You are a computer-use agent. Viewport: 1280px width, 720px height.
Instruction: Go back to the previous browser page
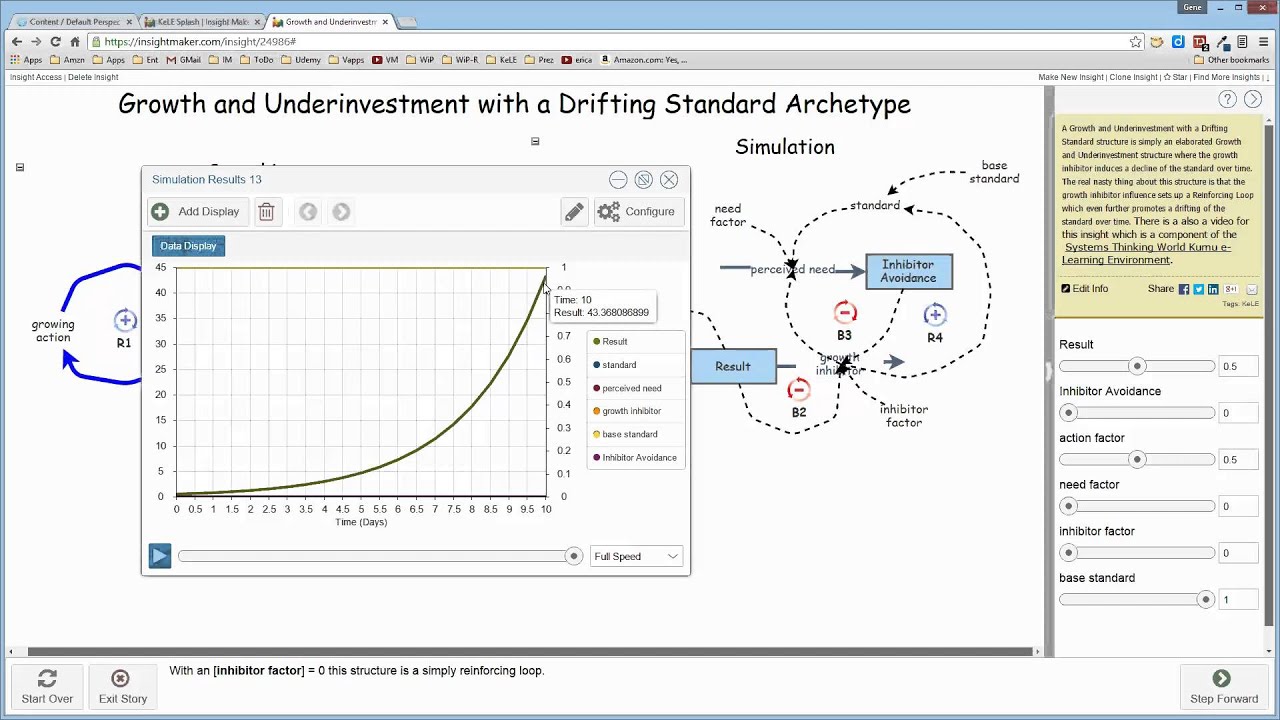tap(17, 42)
